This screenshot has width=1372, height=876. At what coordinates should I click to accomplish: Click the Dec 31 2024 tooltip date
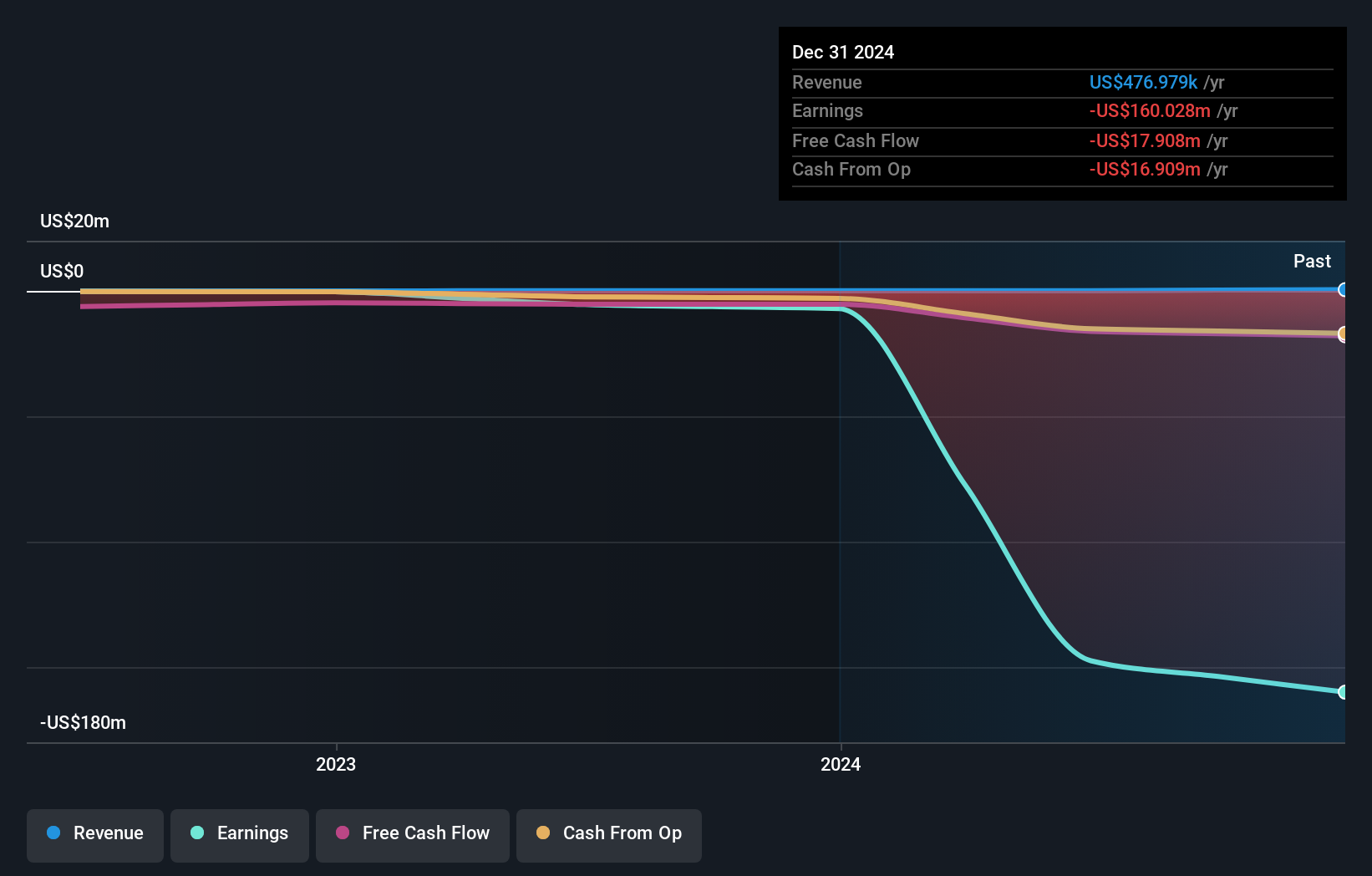point(843,52)
